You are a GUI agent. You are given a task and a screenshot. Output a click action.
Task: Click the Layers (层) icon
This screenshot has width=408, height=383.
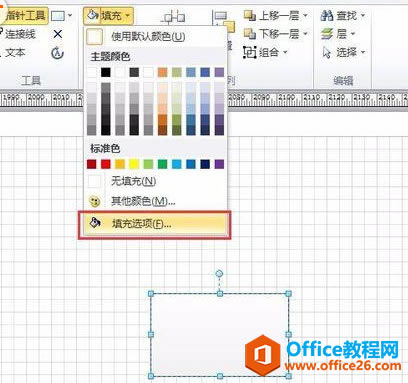pos(327,34)
